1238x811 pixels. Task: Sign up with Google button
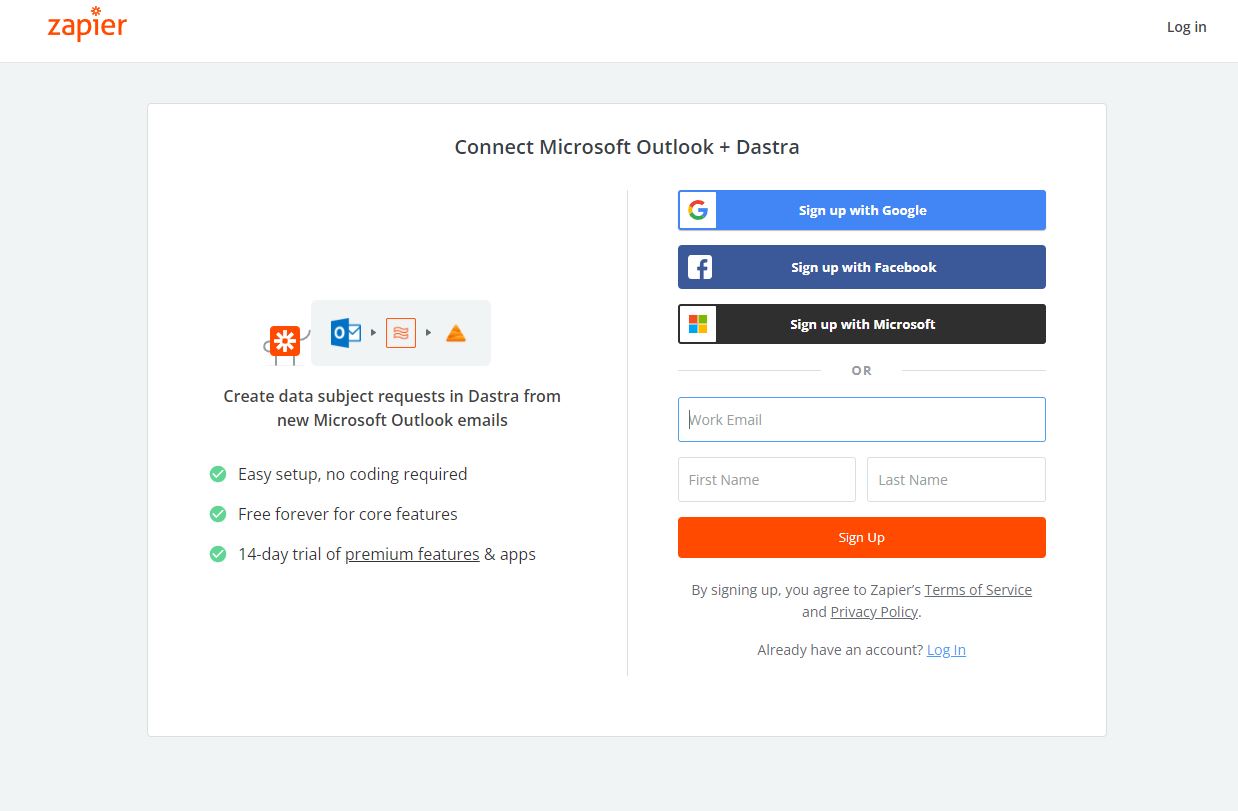click(862, 210)
